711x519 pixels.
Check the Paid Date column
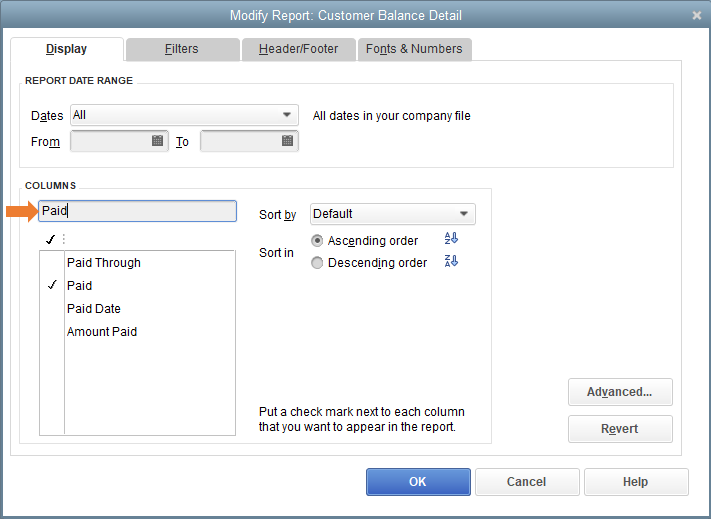tap(52, 309)
